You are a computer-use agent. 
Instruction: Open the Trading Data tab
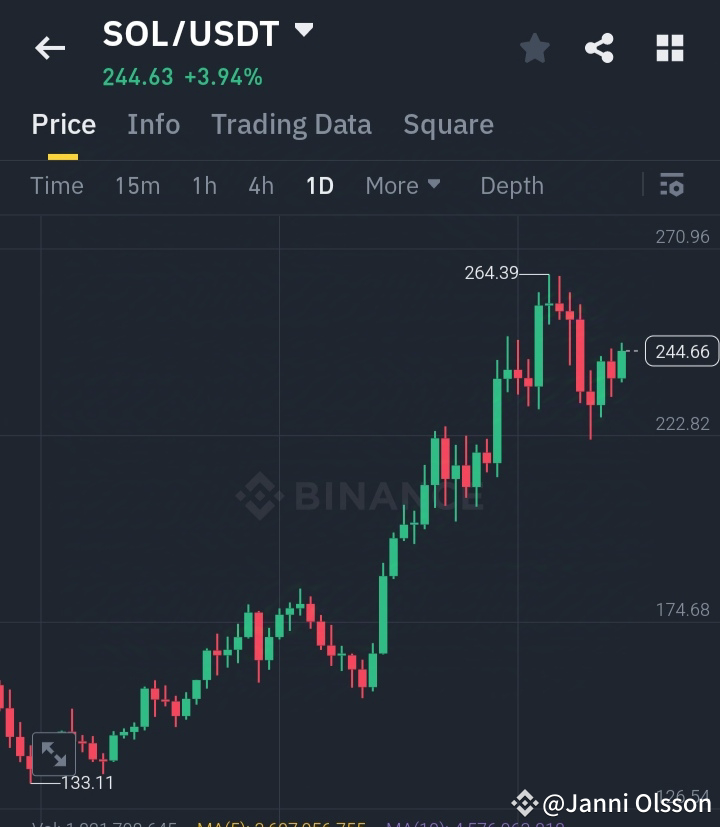click(x=291, y=124)
